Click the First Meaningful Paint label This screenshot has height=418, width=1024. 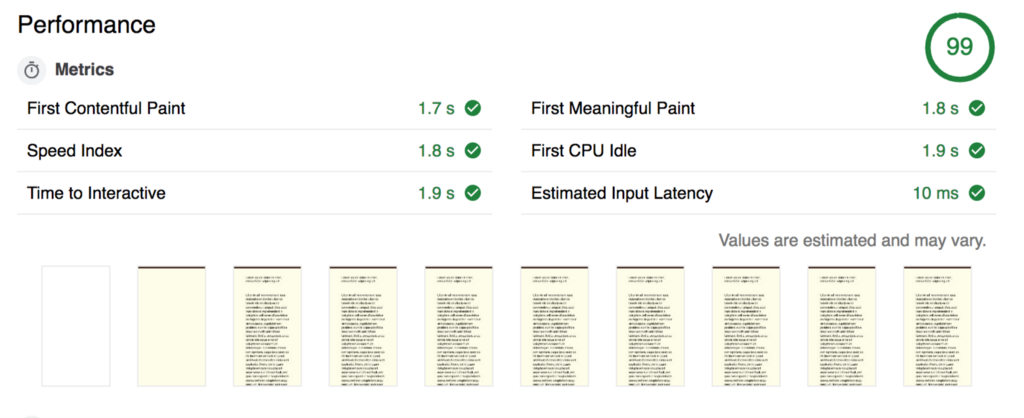click(613, 108)
